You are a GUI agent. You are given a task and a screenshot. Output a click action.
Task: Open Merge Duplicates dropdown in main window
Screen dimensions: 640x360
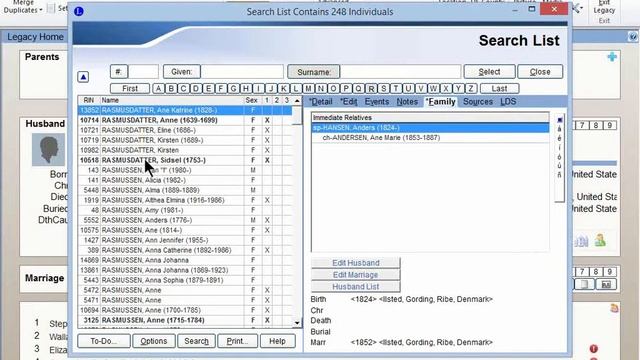pos(23,7)
